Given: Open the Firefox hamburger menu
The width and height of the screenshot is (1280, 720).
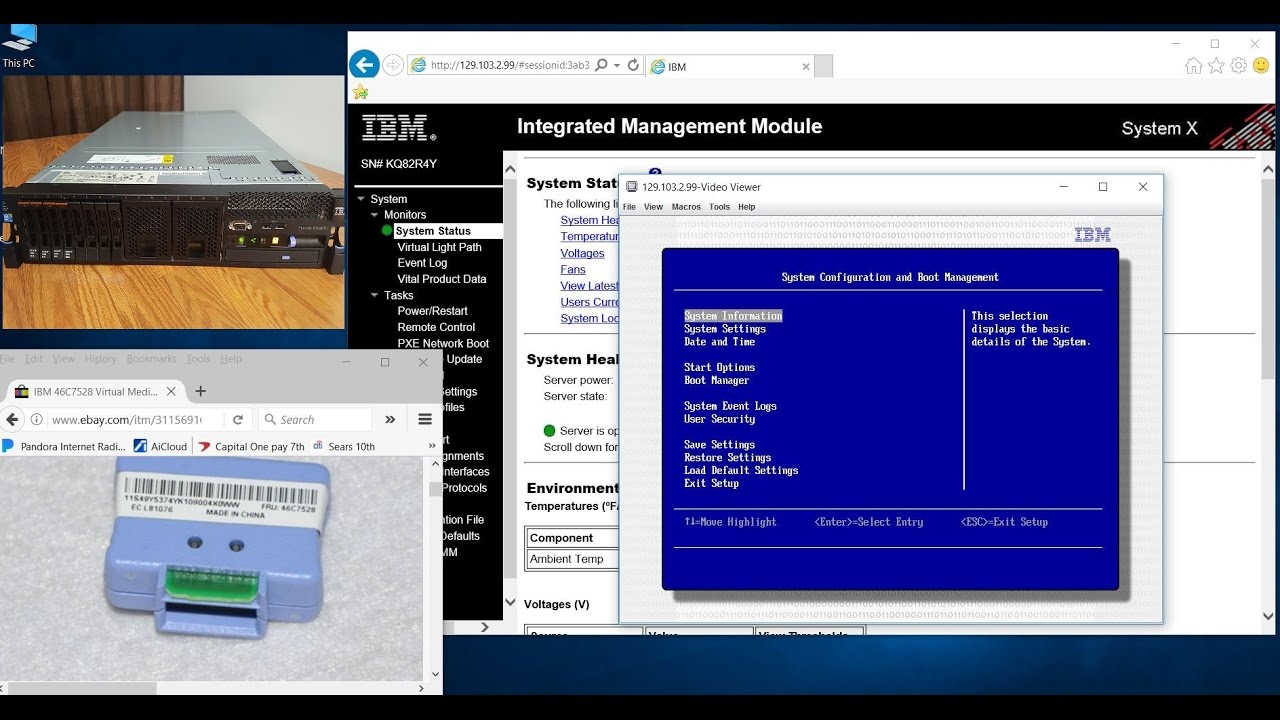Looking at the screenshot, I should 425,420.
